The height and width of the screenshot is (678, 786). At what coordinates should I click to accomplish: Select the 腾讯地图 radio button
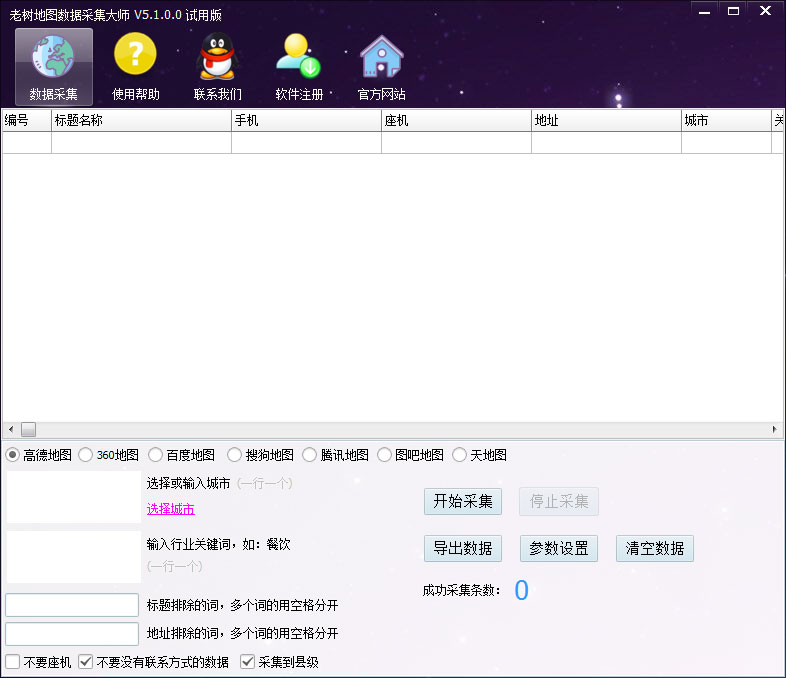tap(309, 455)
